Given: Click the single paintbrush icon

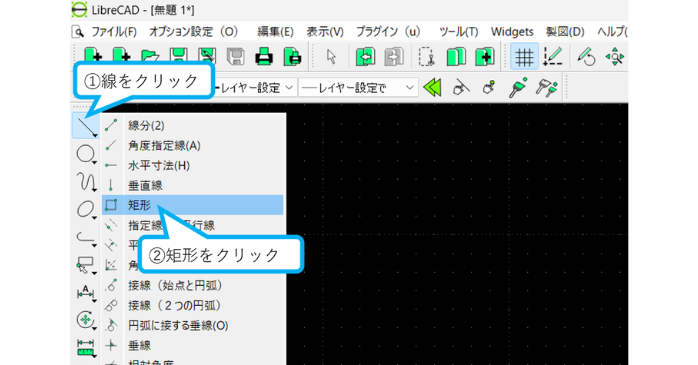Looking at the screenshot, I should coord(518,87).
